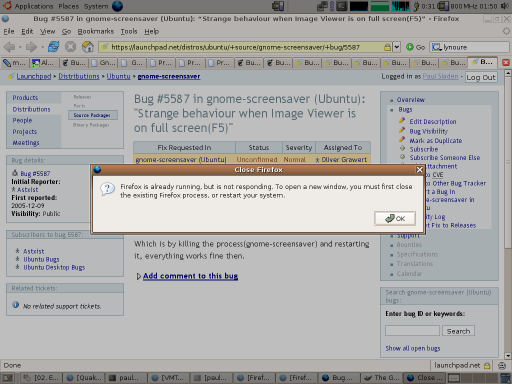Click the Search button for bug keywords
The image size is (512, 384).
click(458, 331)
